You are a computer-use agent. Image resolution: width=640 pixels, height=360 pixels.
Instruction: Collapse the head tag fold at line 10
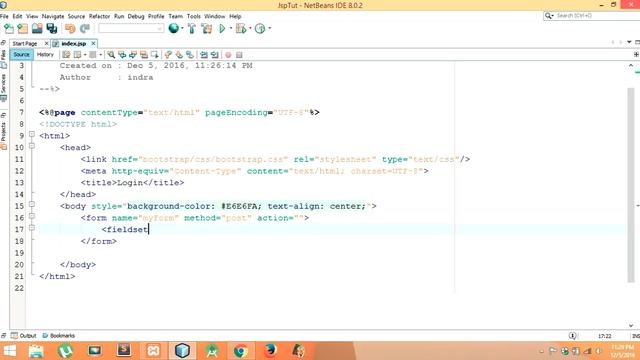[32, 146]
